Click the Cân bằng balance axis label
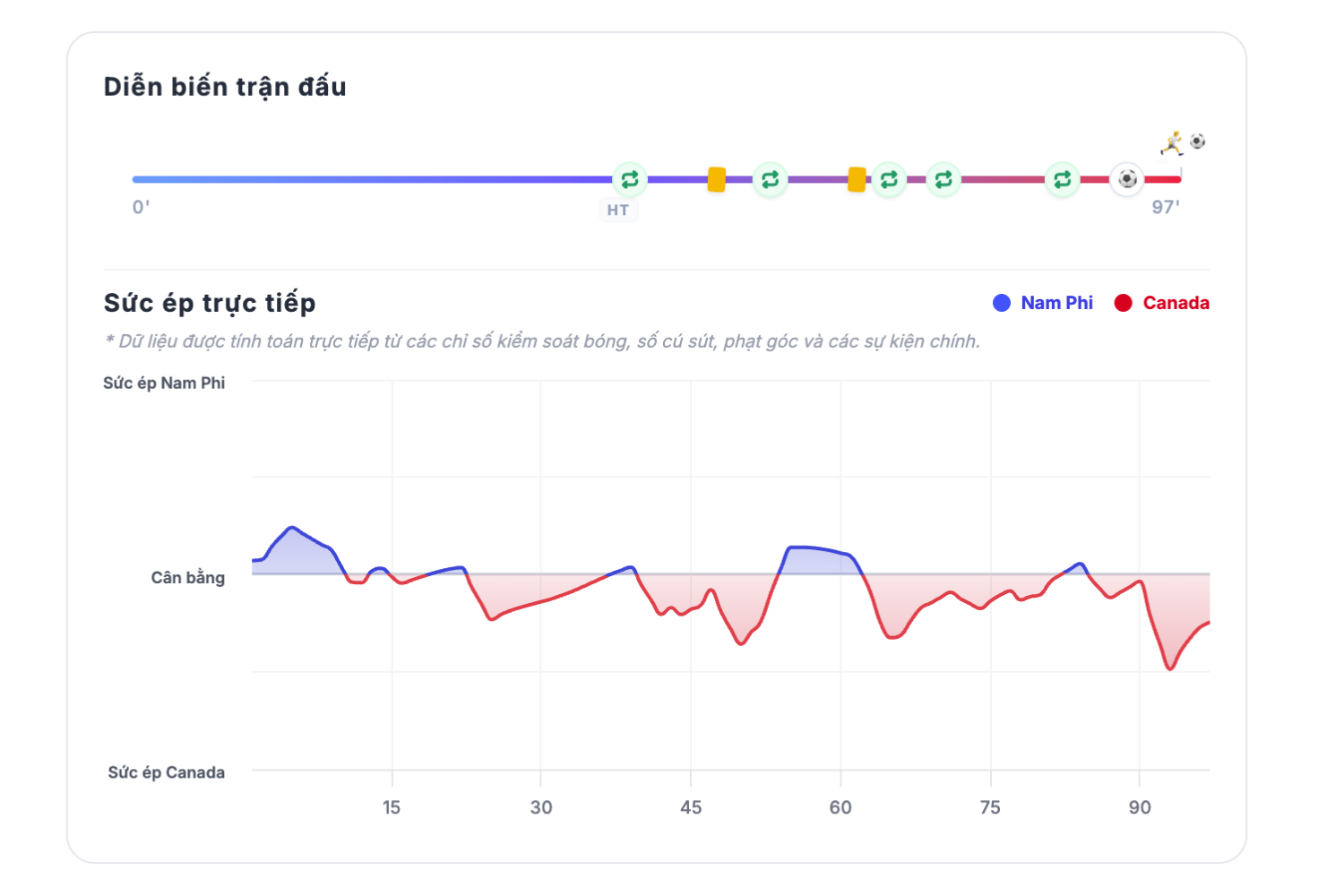The height and width of the screenshot is (896, 1344). click(188, 578)
